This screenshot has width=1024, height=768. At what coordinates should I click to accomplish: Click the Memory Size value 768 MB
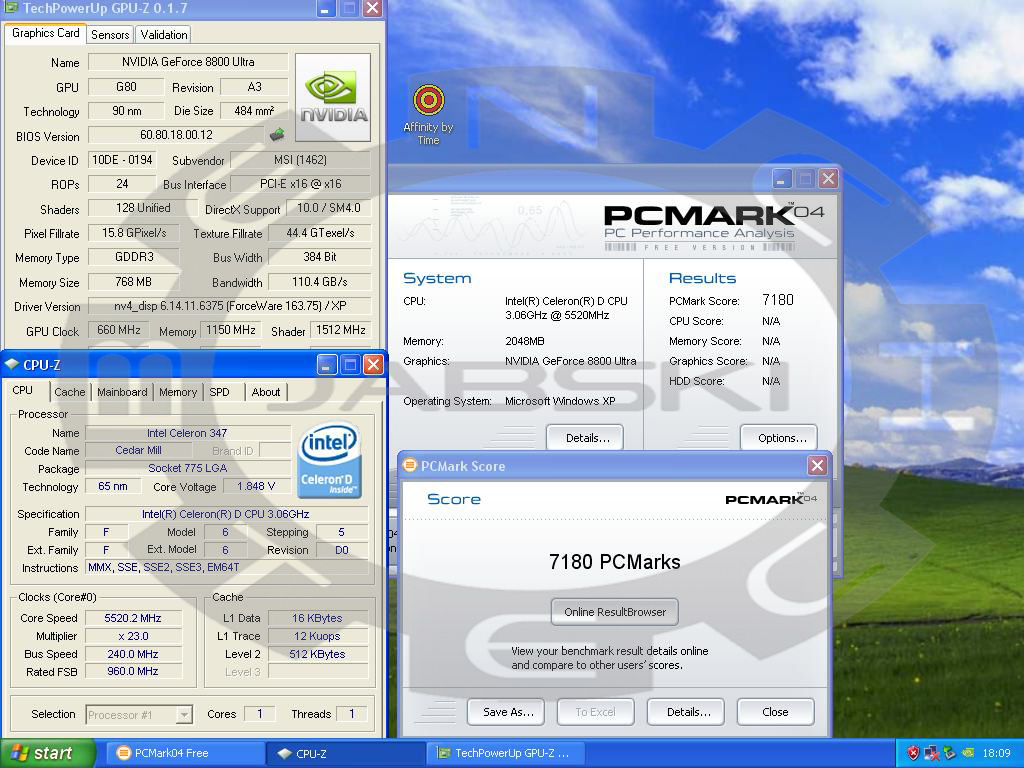[x=133, y=282]
